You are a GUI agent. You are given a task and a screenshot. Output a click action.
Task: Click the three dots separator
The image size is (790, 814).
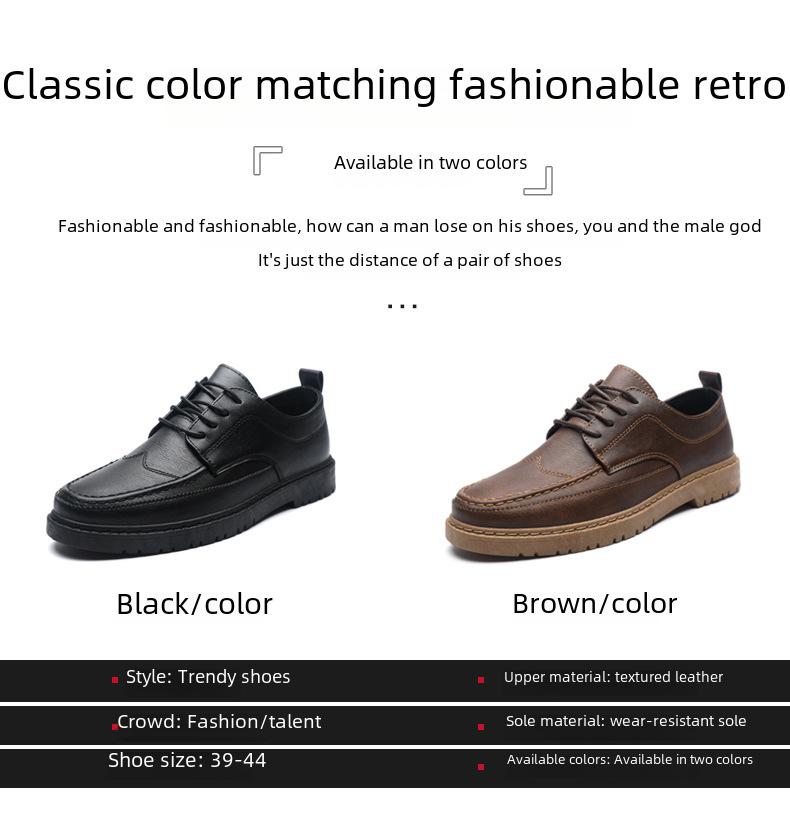click(x=402, y=306)
